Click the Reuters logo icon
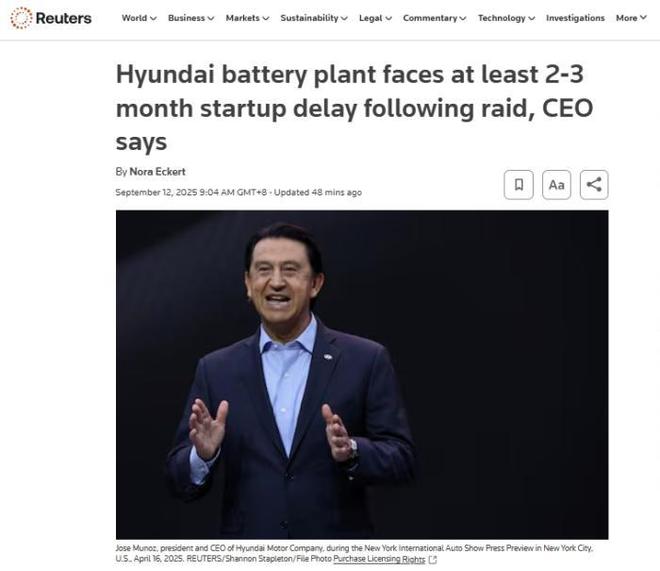This screenshot has height=571, width=660. 20,18
